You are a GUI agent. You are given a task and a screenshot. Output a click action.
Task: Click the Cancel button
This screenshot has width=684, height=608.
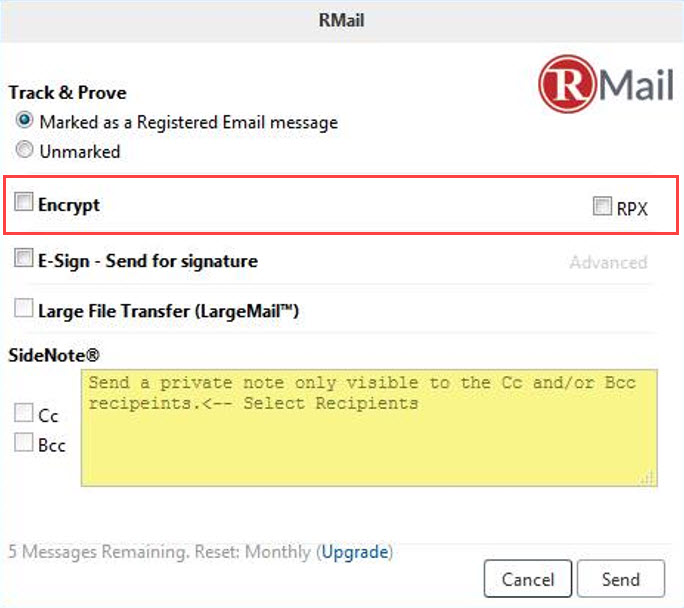click(528, 579)
